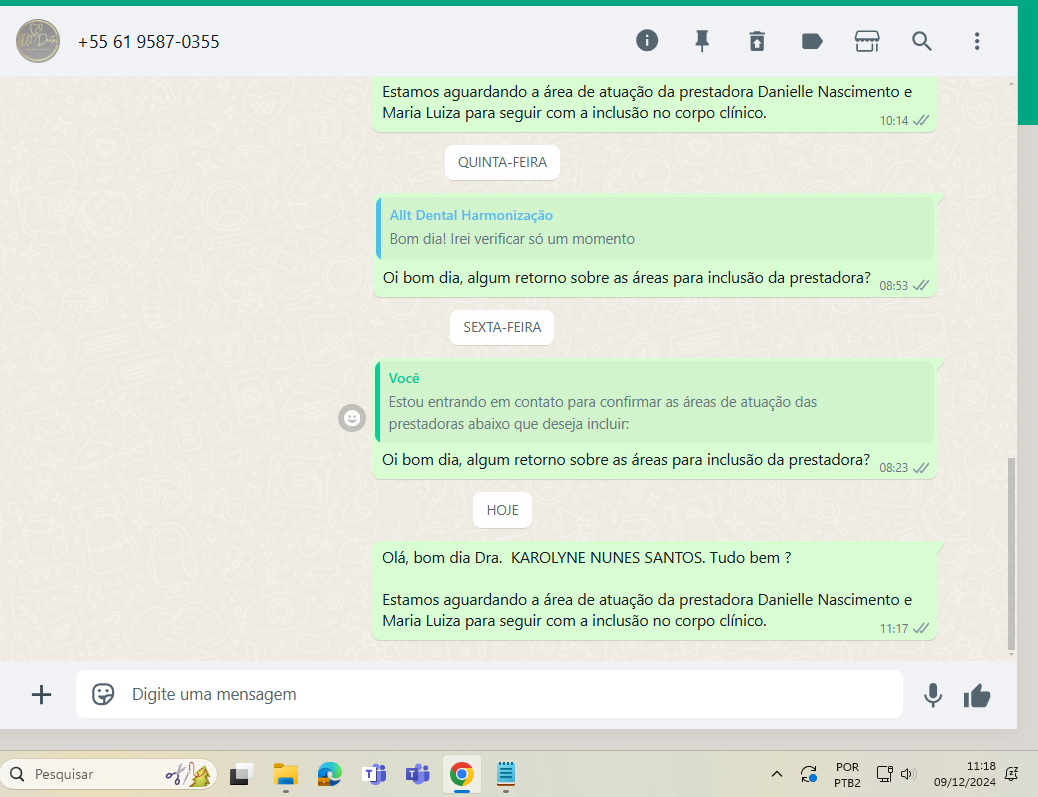The height and width of the screenshot is (797, 1038).
Task: Search in conversation with magnifier icon
Action: [921, 41]
